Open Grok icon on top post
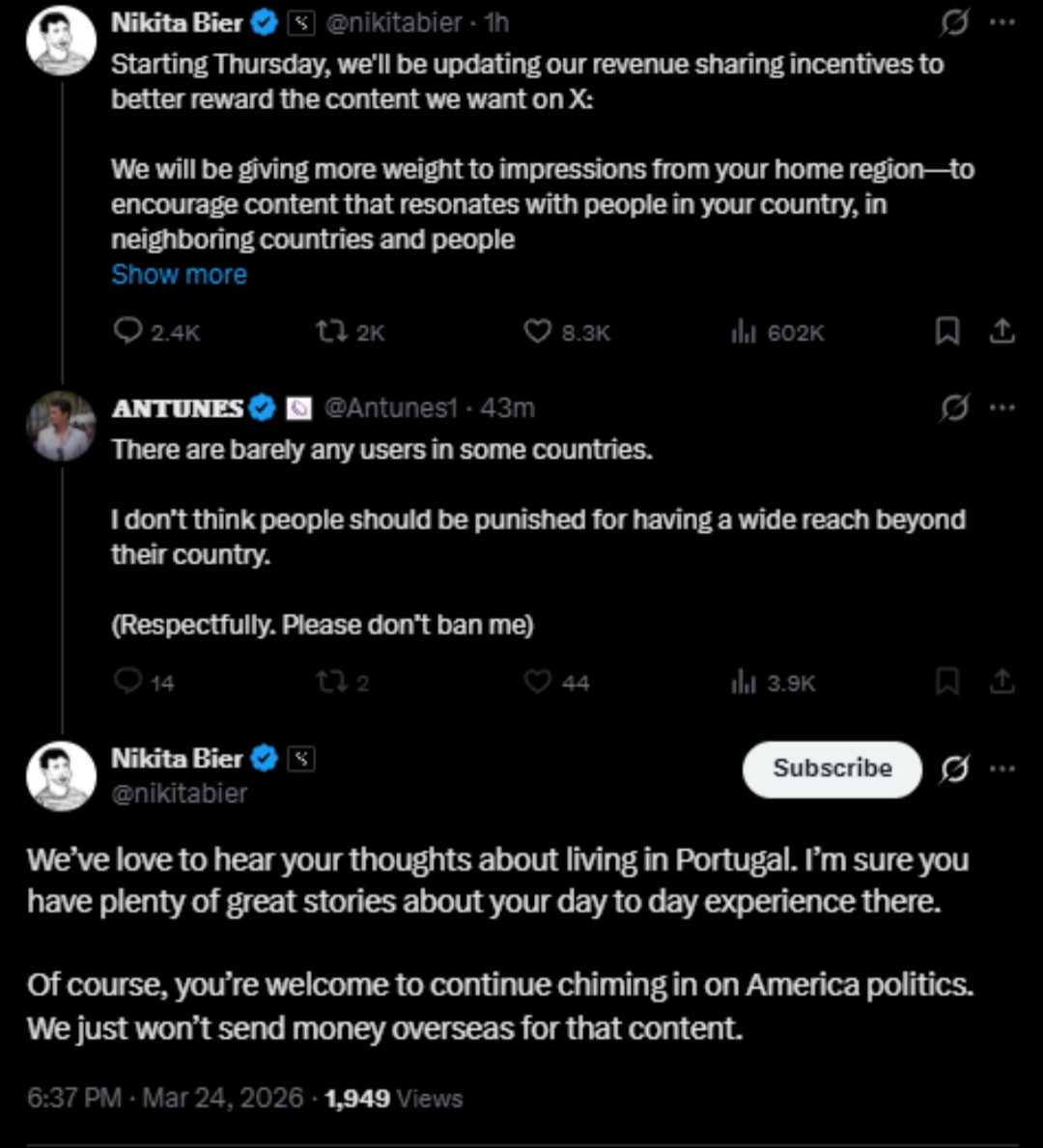The image size is (1043, 1148). pyautogui.click(x=954, y=23)
